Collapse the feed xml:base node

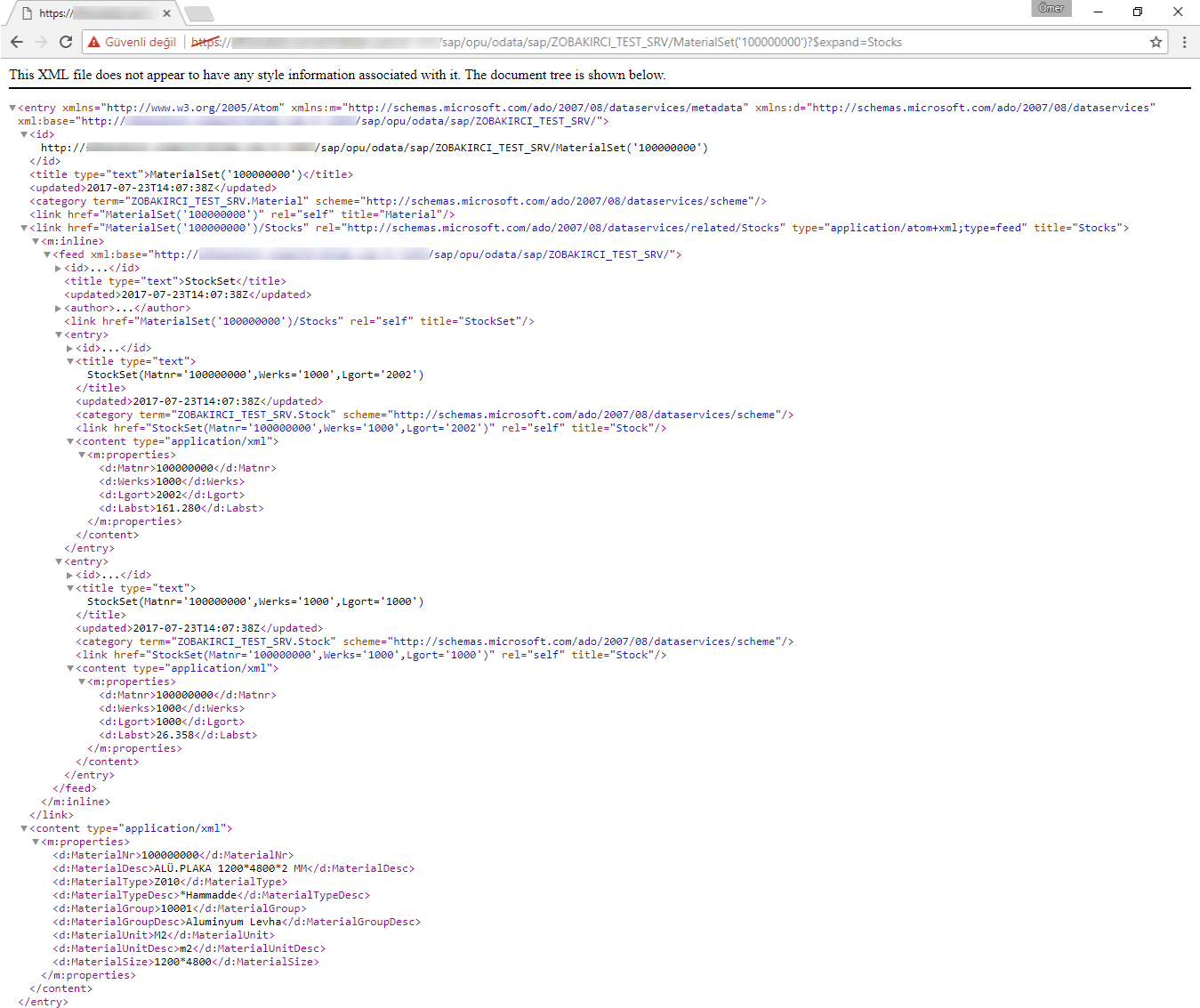pos(47,254)
